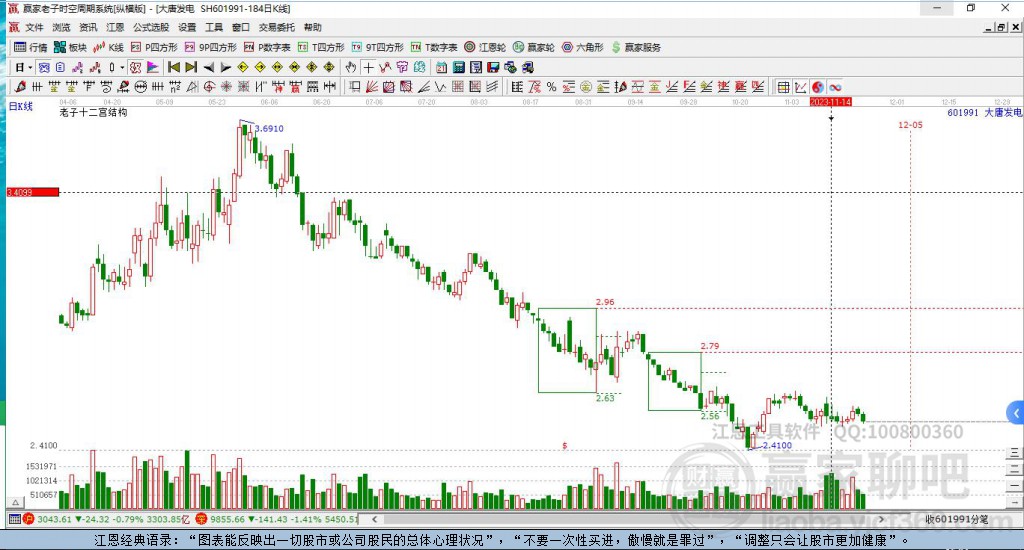Click the percent sign tool icon
Screen dimensions: 1024x550
[552, 87]
